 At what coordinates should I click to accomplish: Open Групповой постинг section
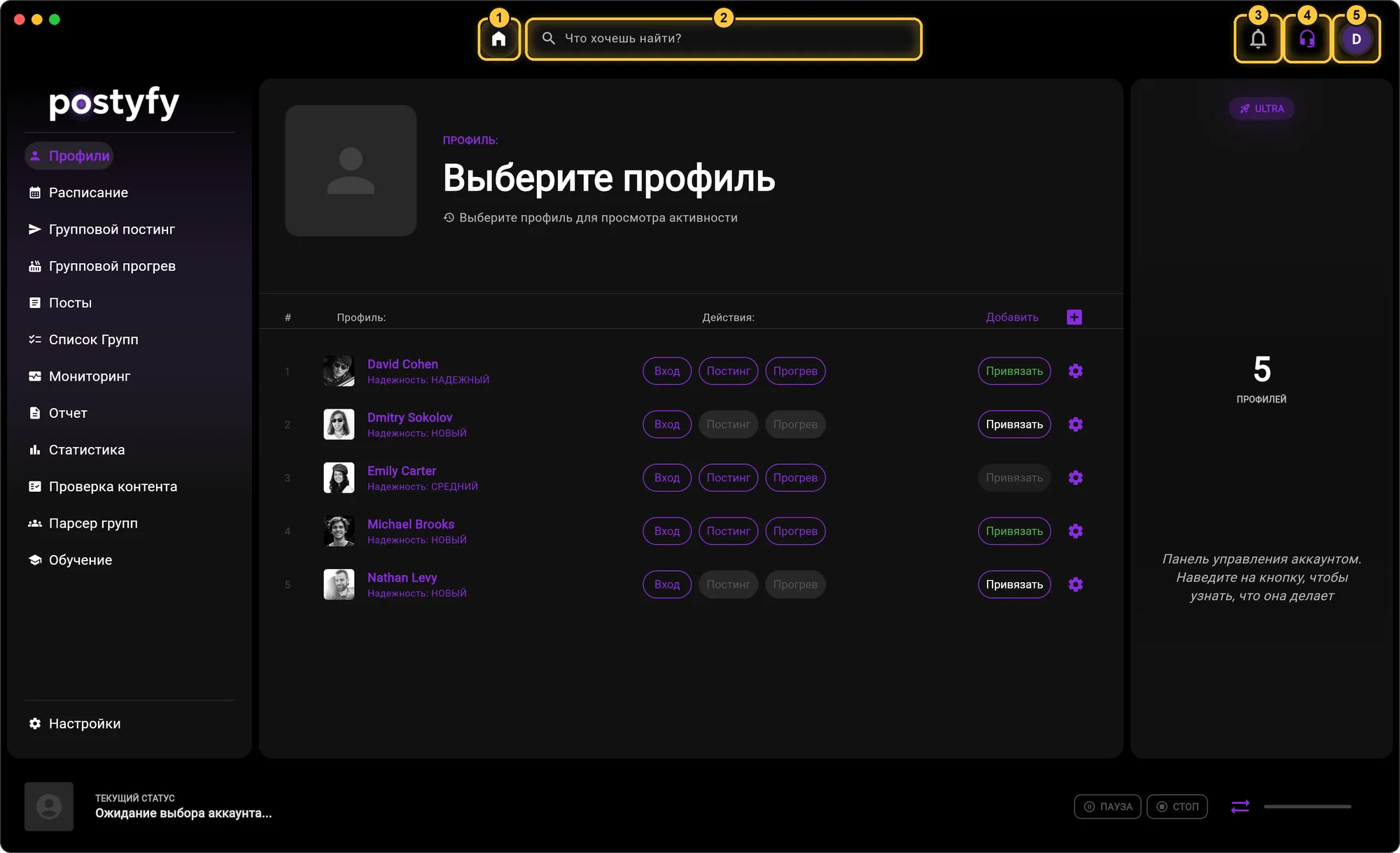[101, 230]
